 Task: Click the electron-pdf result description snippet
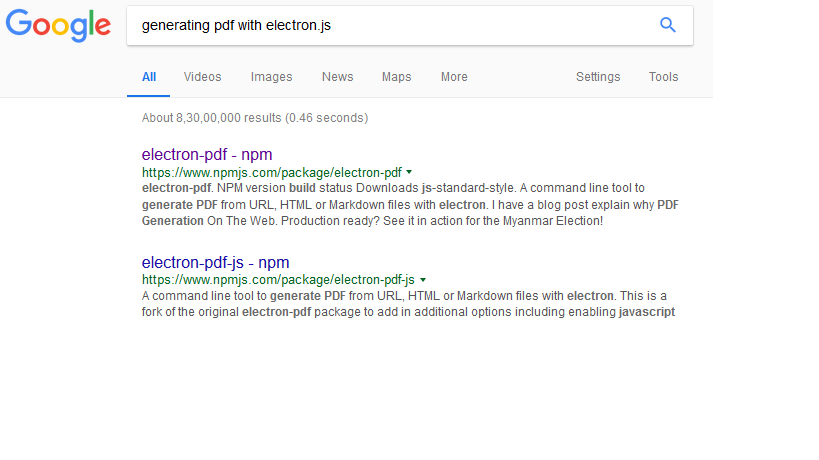point(410,204)
